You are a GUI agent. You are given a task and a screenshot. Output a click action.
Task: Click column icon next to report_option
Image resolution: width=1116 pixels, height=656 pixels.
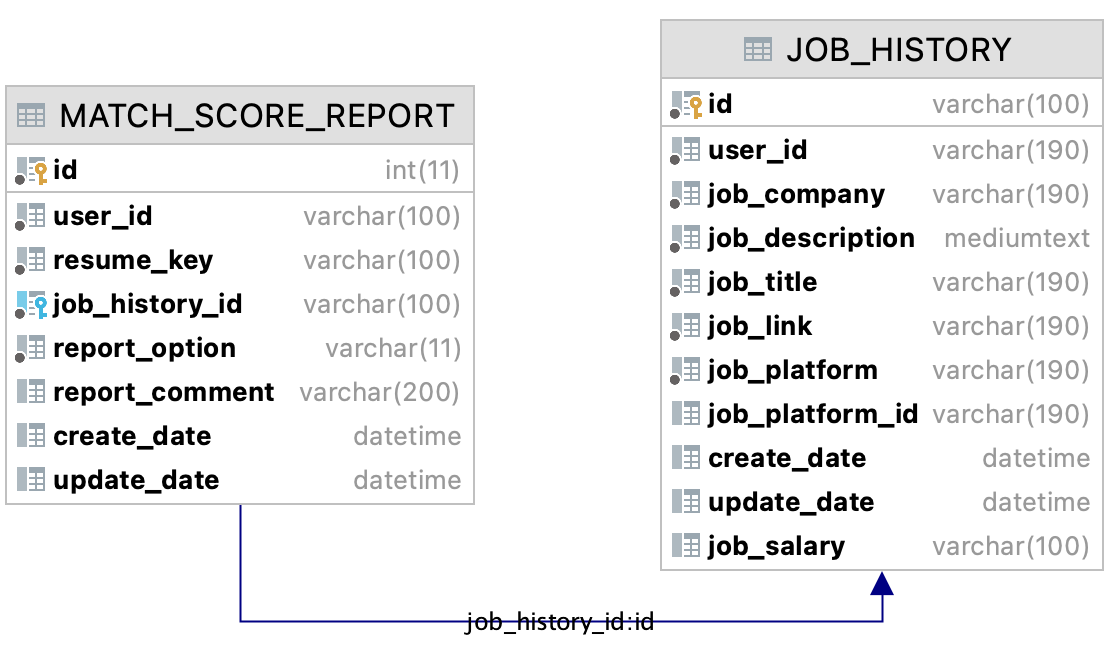click(x=31, y=349)
